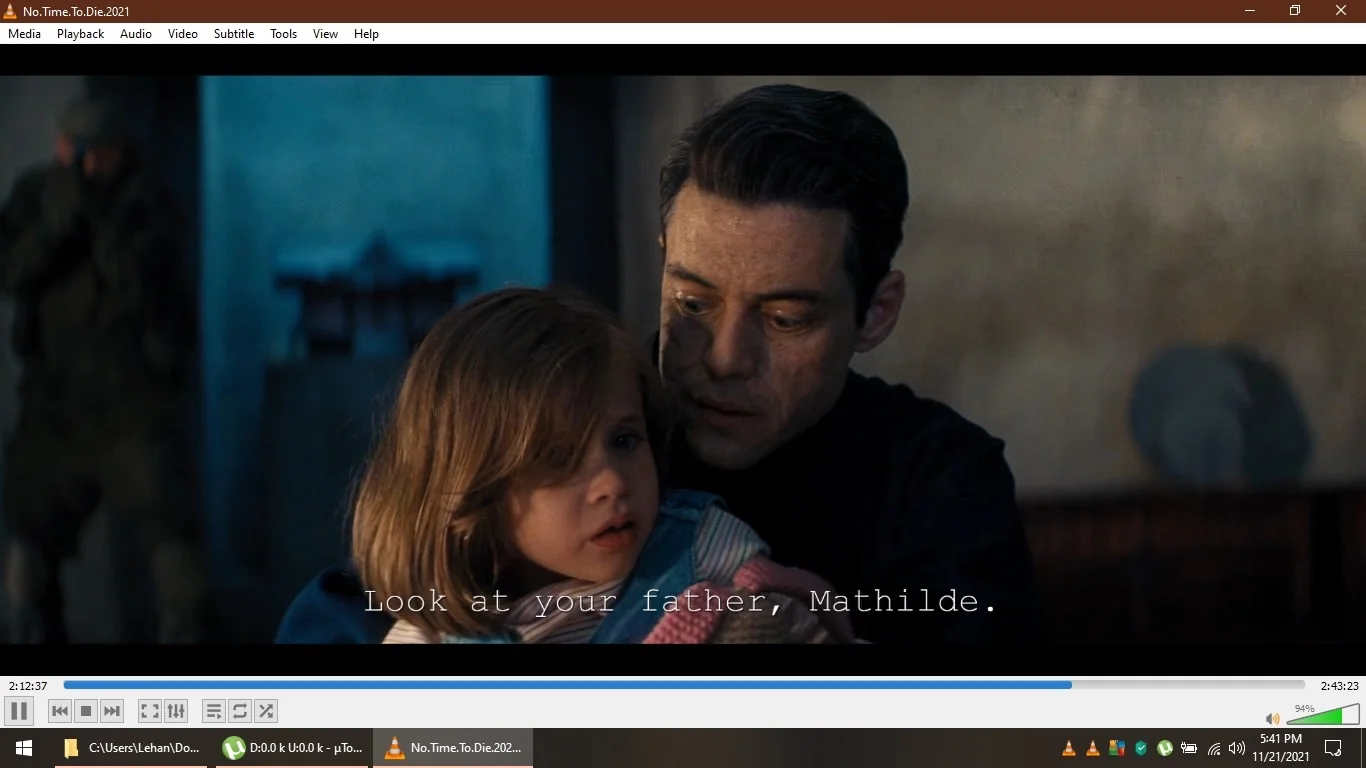Open the Windows Start menu
Image resolution: width=1366 pixels, height=768 pixels.
[24, 748]
